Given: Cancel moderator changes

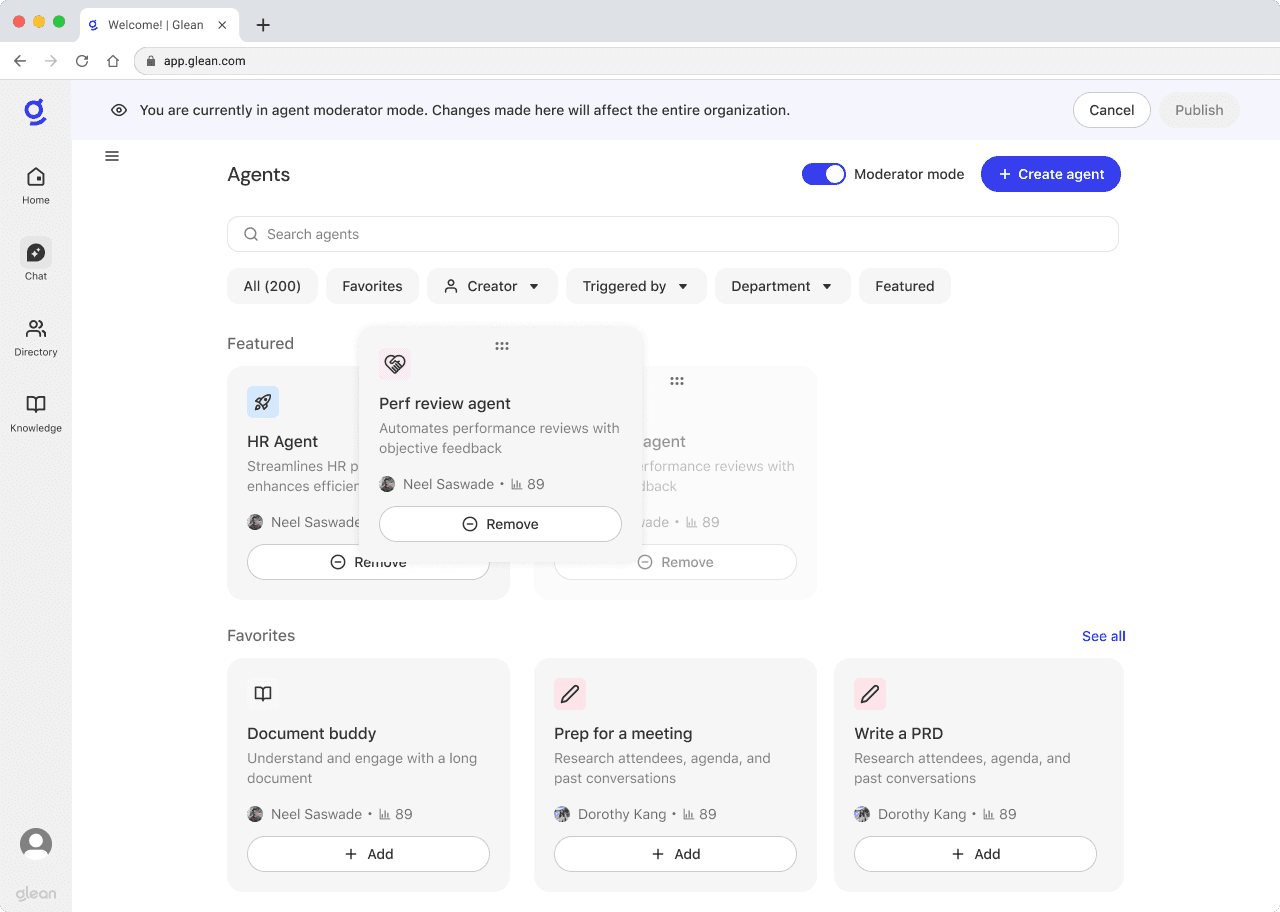Looking at the screenshot, I should click(1112, 110).
